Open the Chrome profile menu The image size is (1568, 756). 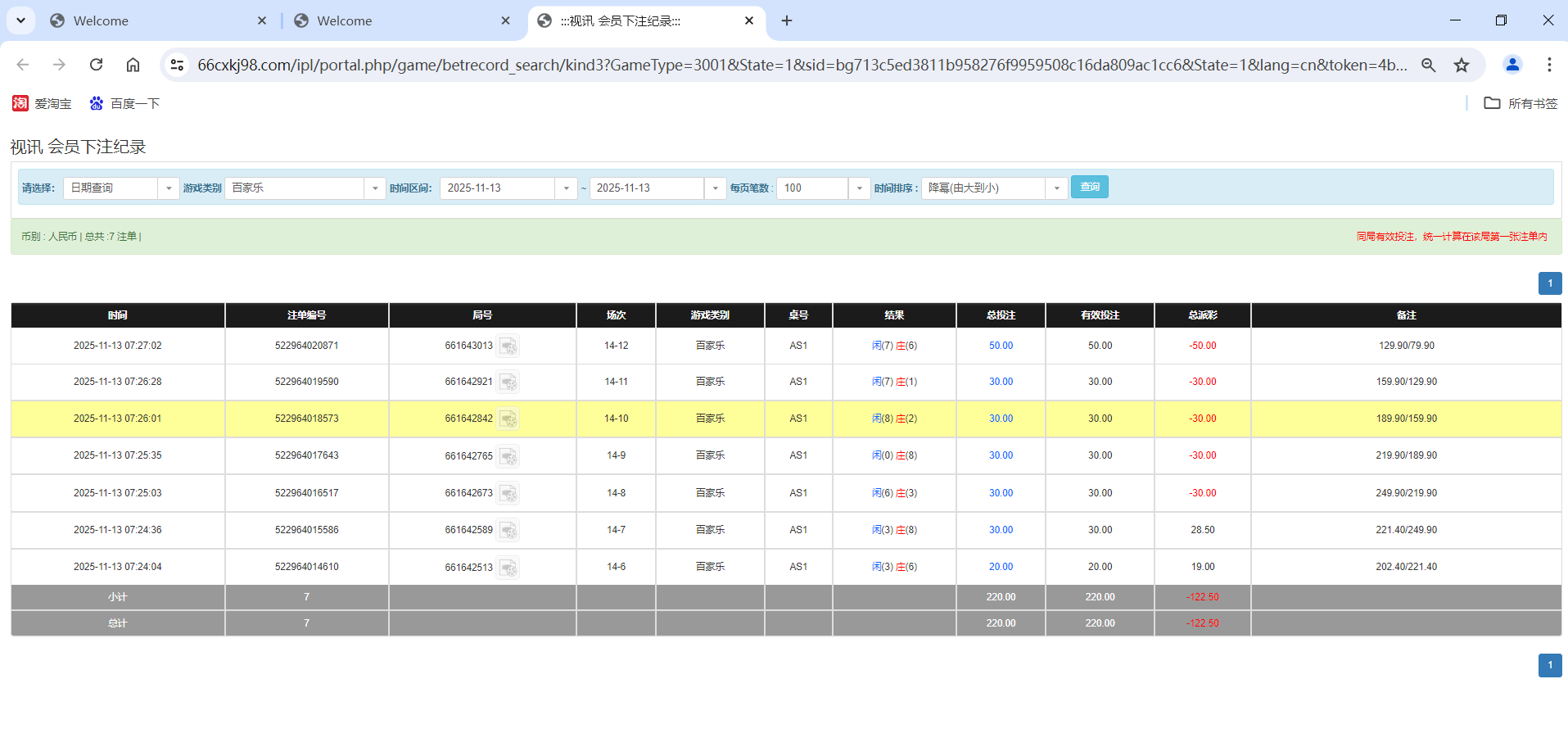tap(1512, 65)
